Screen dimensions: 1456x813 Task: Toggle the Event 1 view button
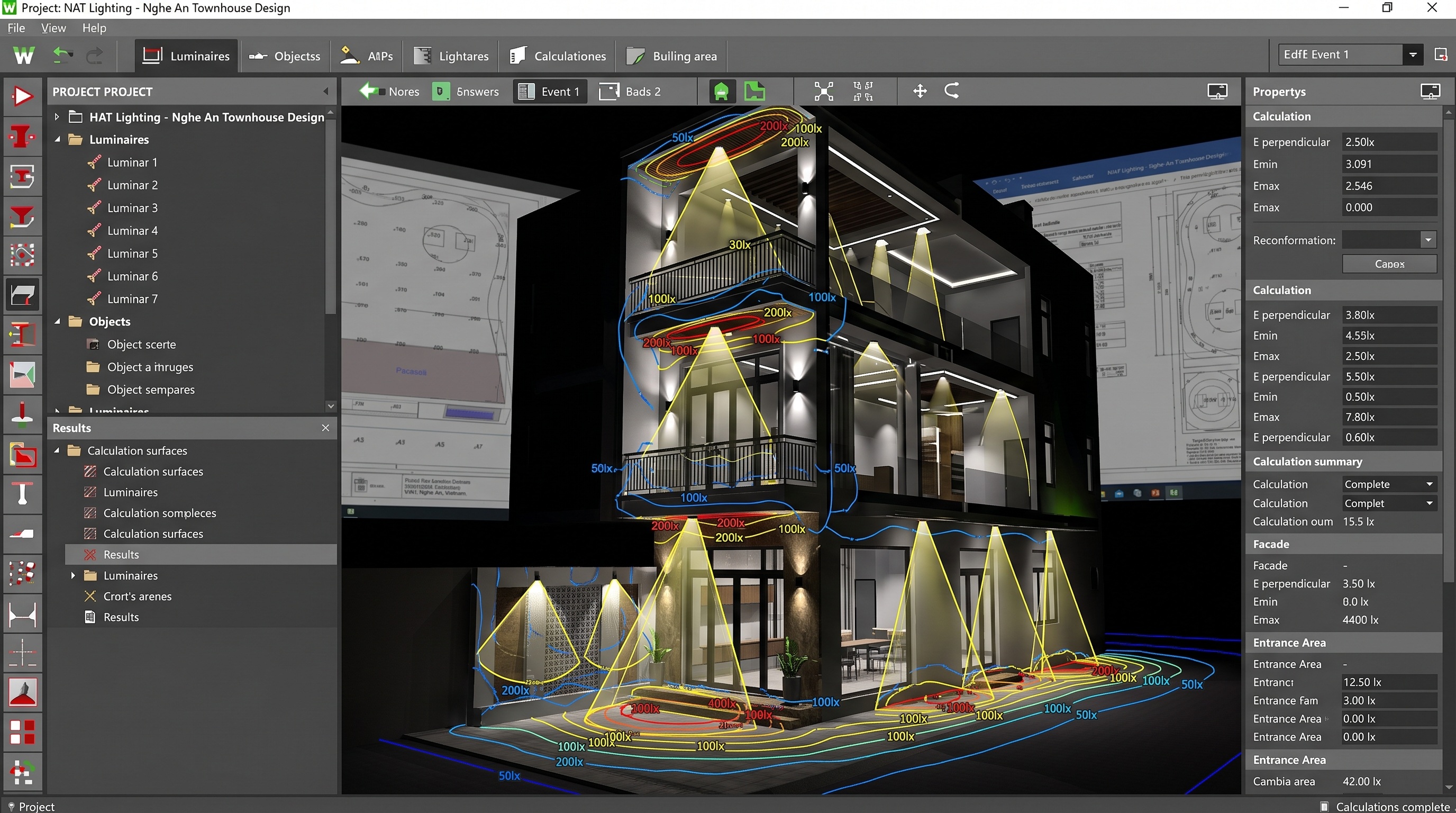pos(549,92)
